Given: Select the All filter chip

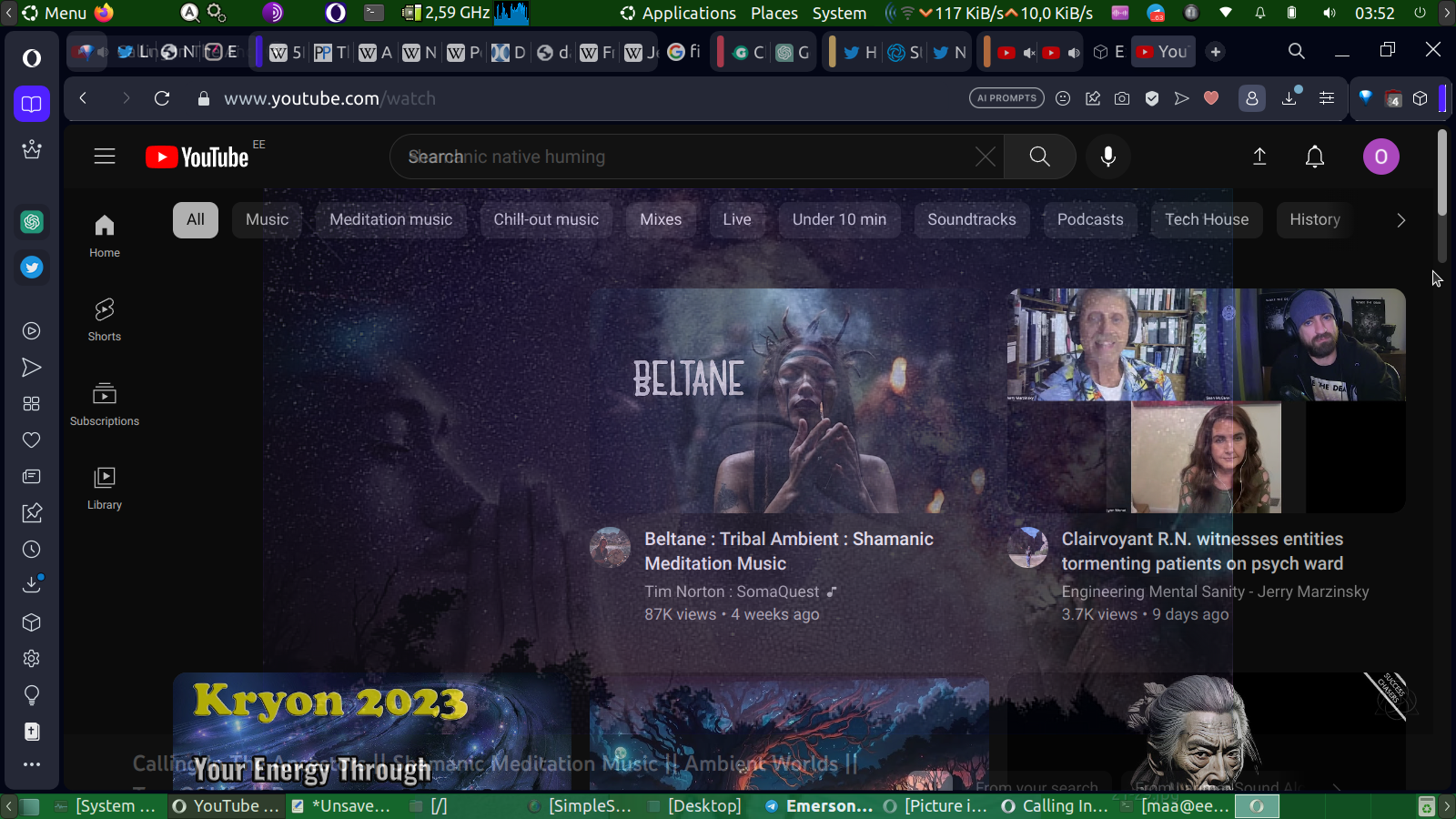Looking at the screenshot, I should pos(196,219).
